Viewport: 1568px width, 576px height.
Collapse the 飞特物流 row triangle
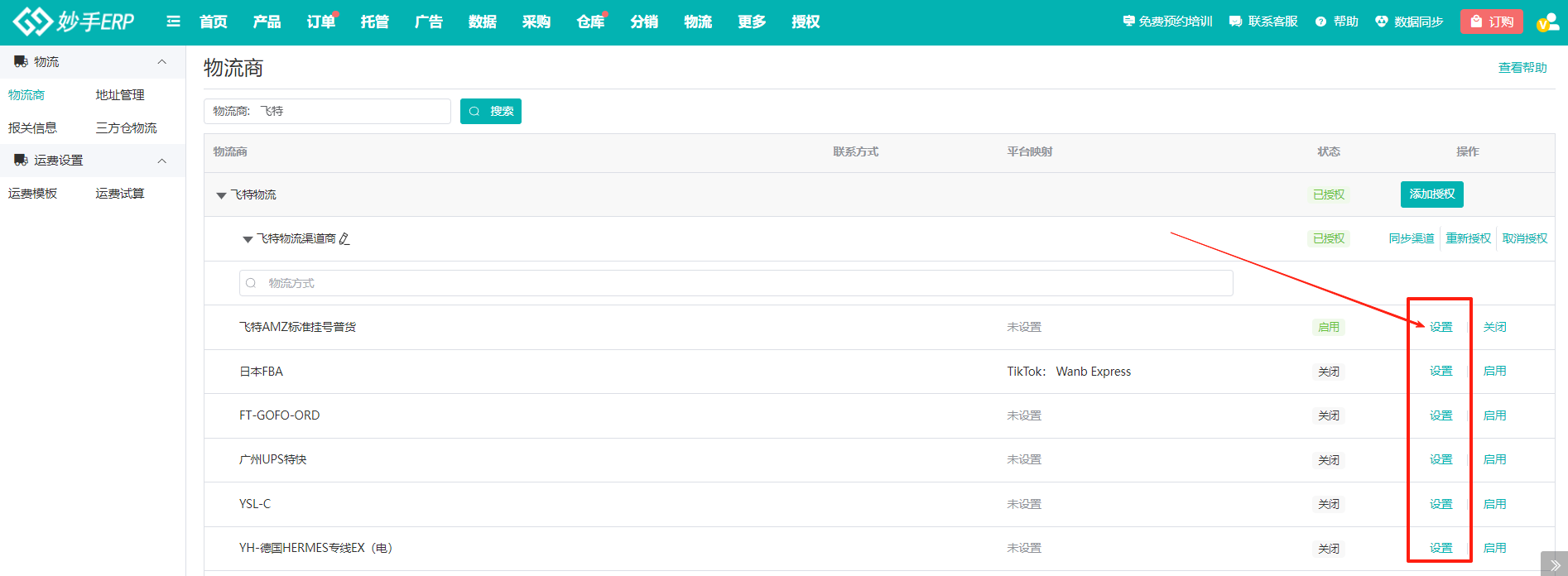[221, 195]
